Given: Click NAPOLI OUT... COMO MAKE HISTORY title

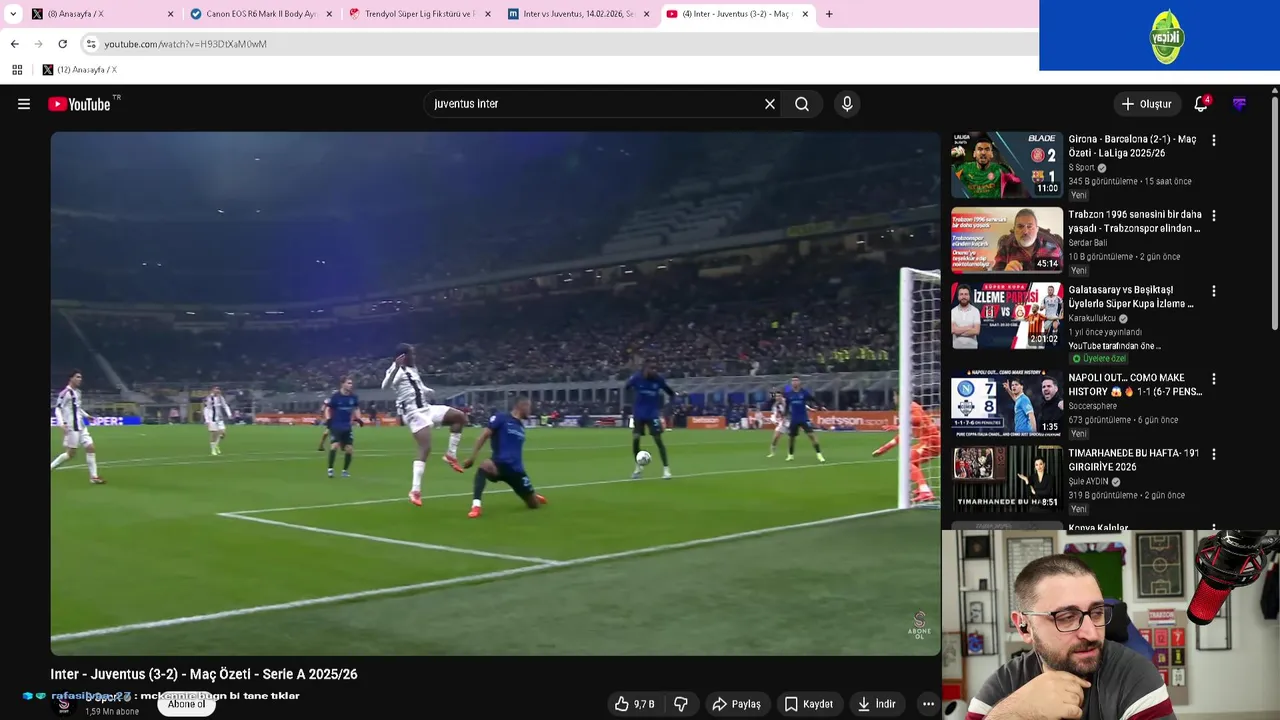Looking at the screenshot, I should (x=1135, y=385).
